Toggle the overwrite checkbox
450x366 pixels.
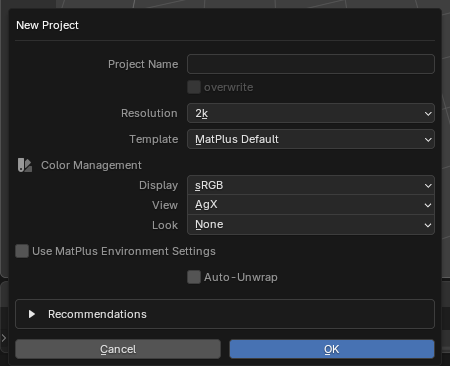(194, 87)
